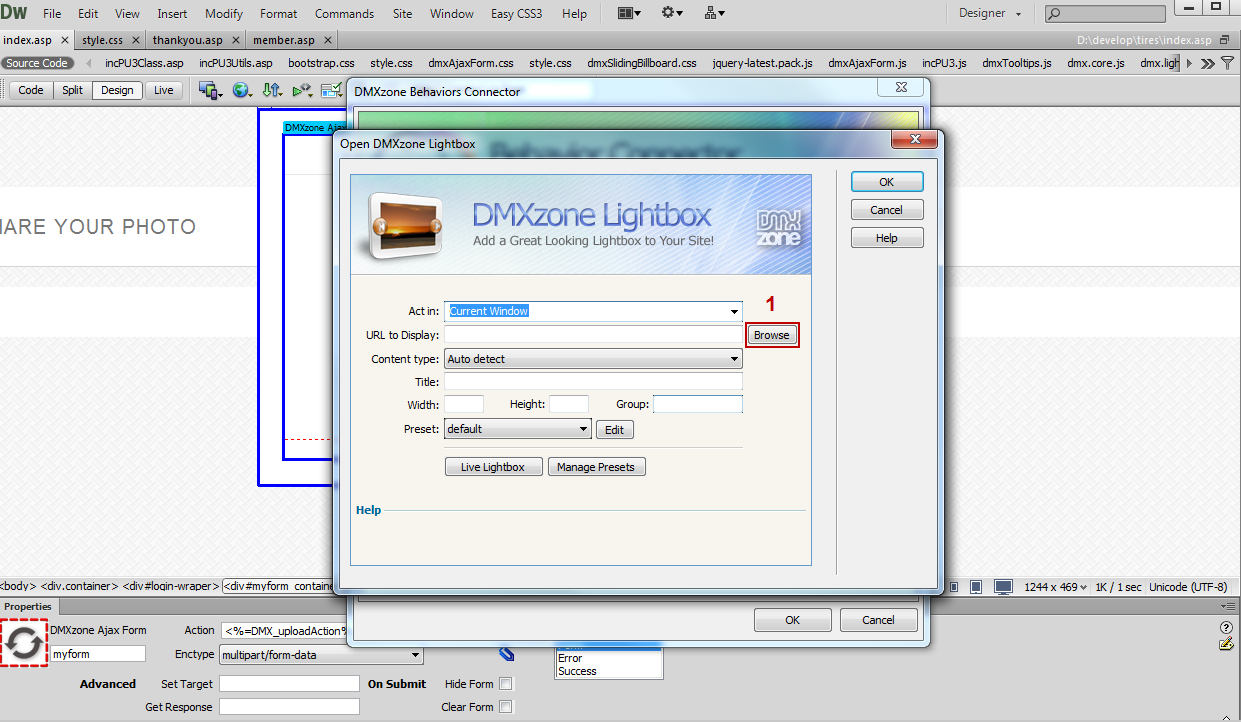Viewport: 1241px width, 722px height.
Task: Click the Action link icon in Properties
Action: click(x=507, y=654)
